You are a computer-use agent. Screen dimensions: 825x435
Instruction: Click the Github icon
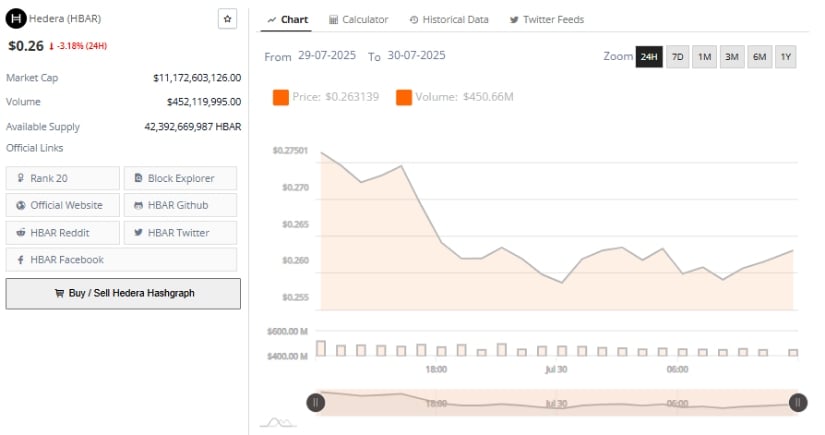point(138,205)
